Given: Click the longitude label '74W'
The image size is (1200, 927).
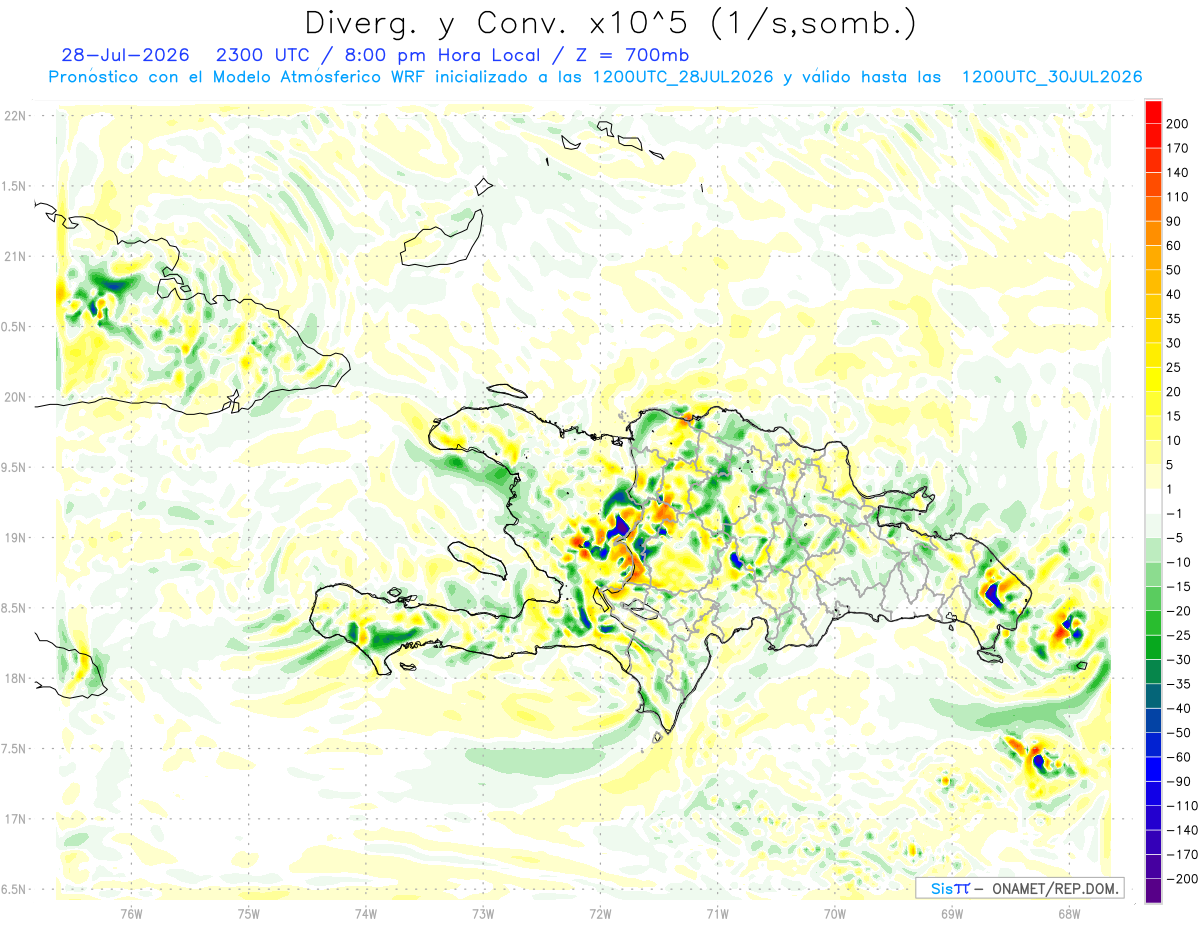Looking at the screenshot, I should click(x=366, y=912).
